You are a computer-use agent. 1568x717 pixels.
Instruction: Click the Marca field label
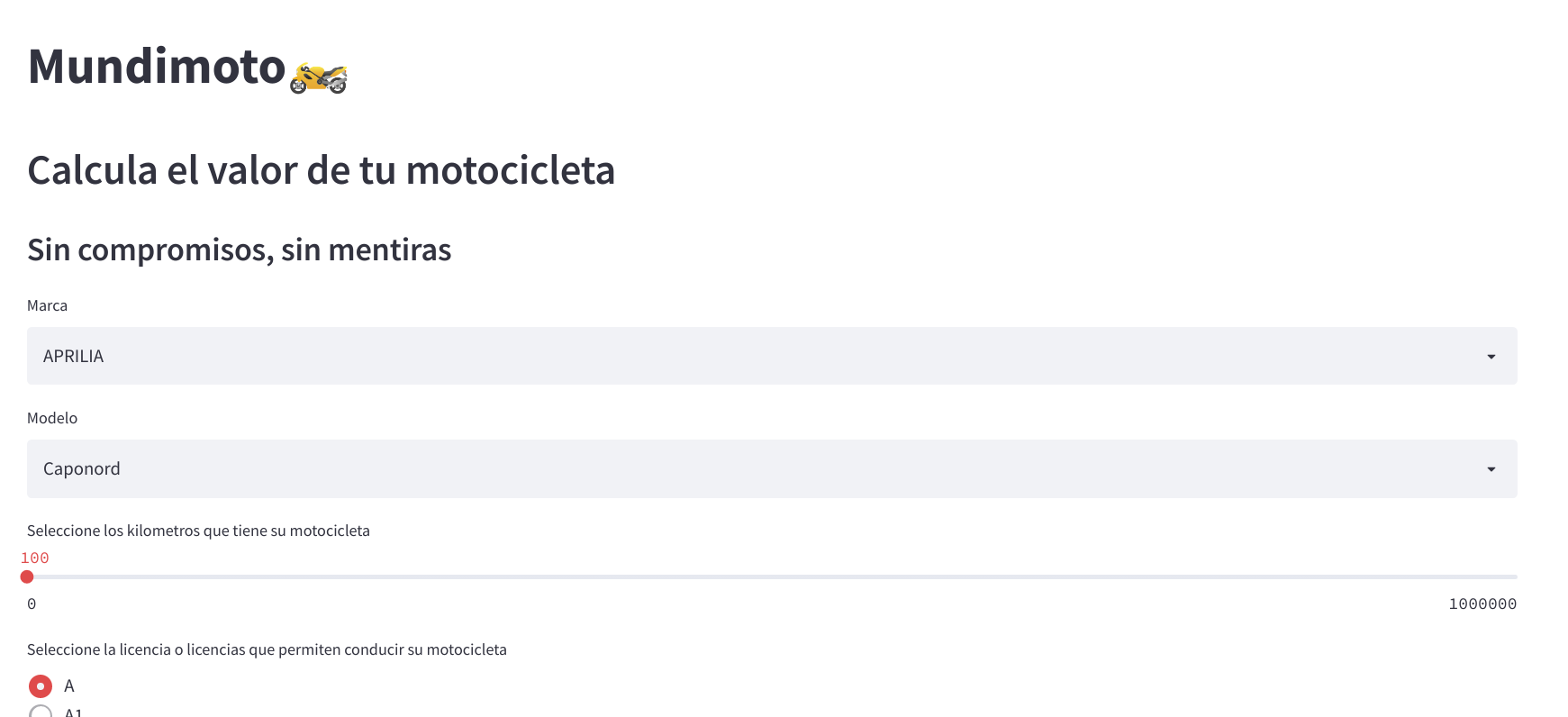[47, 305]
